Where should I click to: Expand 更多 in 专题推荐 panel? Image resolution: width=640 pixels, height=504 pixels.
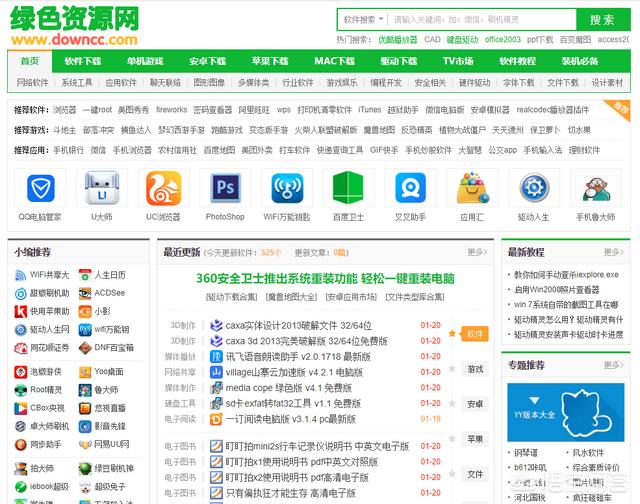coord(613,365)
